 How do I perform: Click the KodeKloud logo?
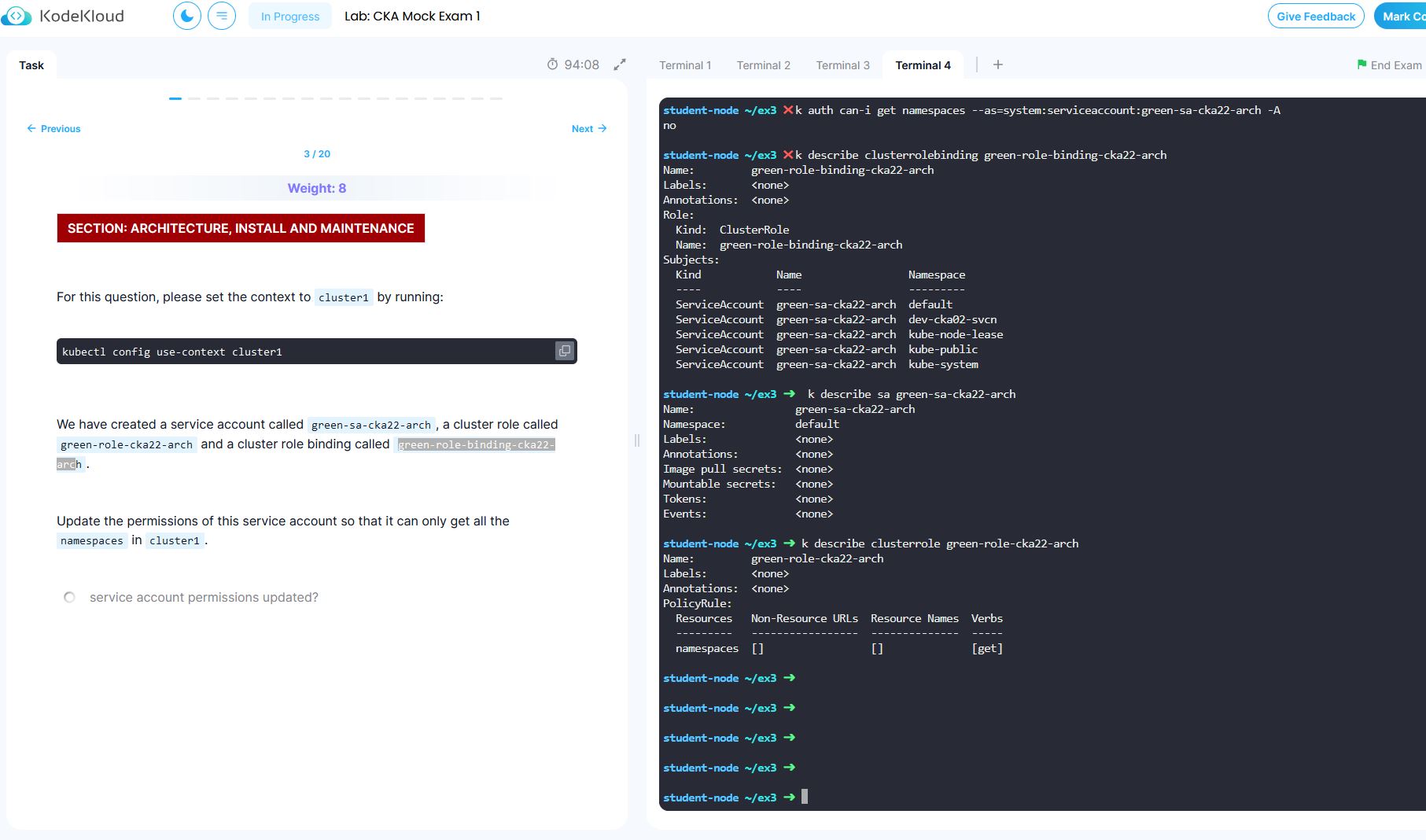click(x=63, y=16)
